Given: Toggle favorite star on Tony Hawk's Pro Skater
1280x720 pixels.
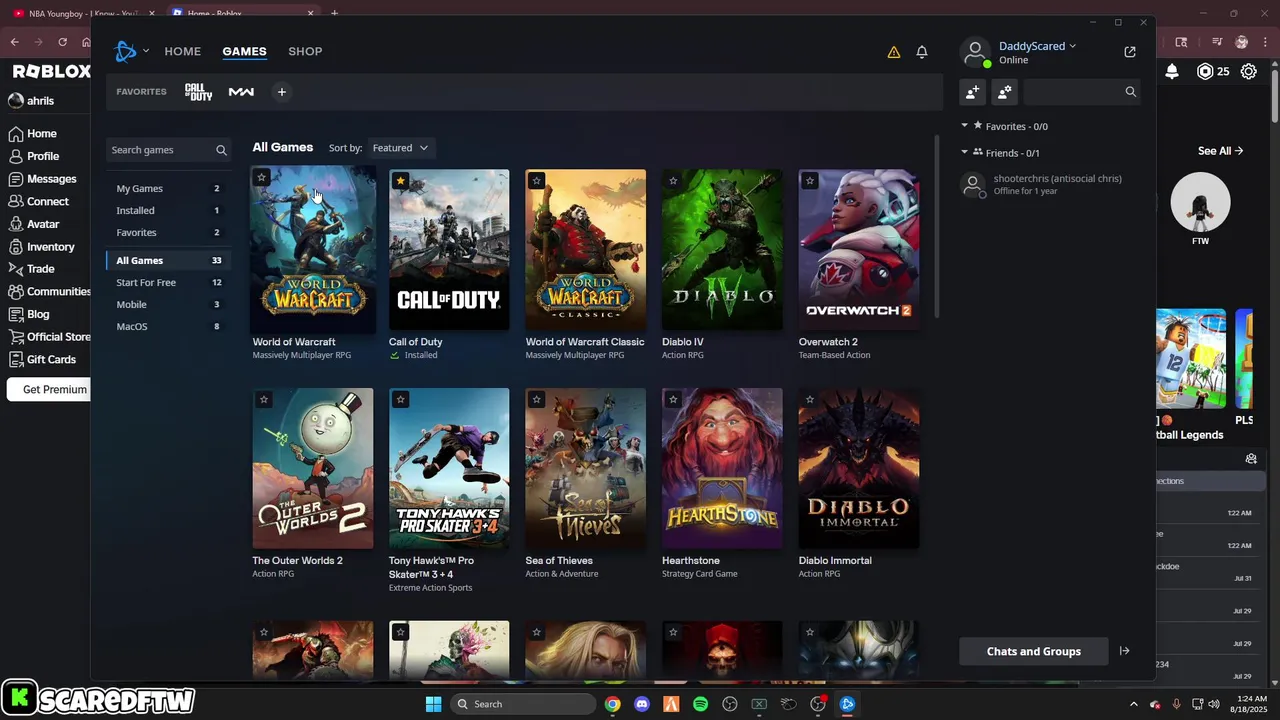Looking at the screenshot, I should 400,400.
